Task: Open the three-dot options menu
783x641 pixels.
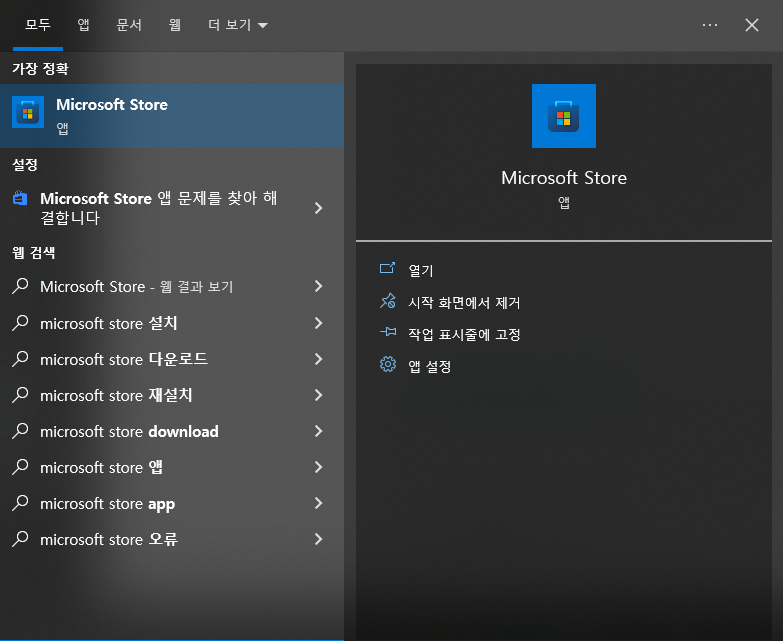Action: click(x=710, y=25)
